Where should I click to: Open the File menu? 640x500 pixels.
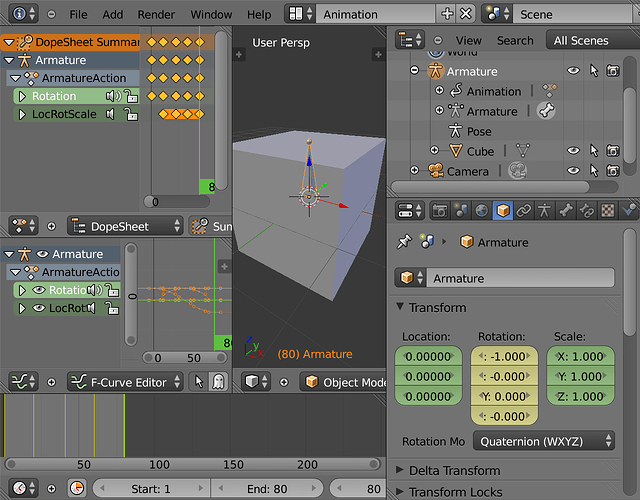click(78, 14)
